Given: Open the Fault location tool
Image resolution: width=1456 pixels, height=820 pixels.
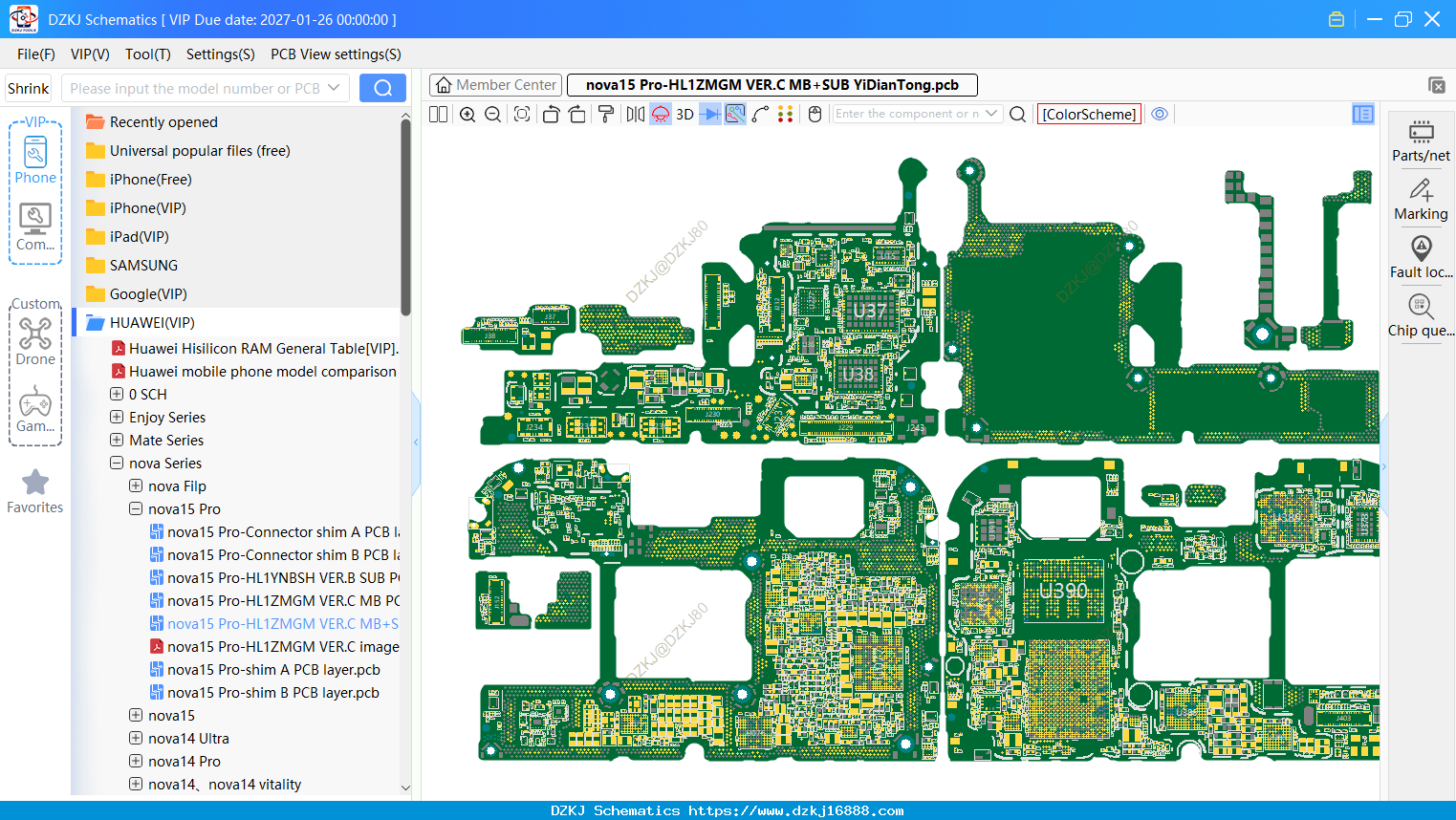Looking at the screenshot, I should click(x=1421, y=258).
